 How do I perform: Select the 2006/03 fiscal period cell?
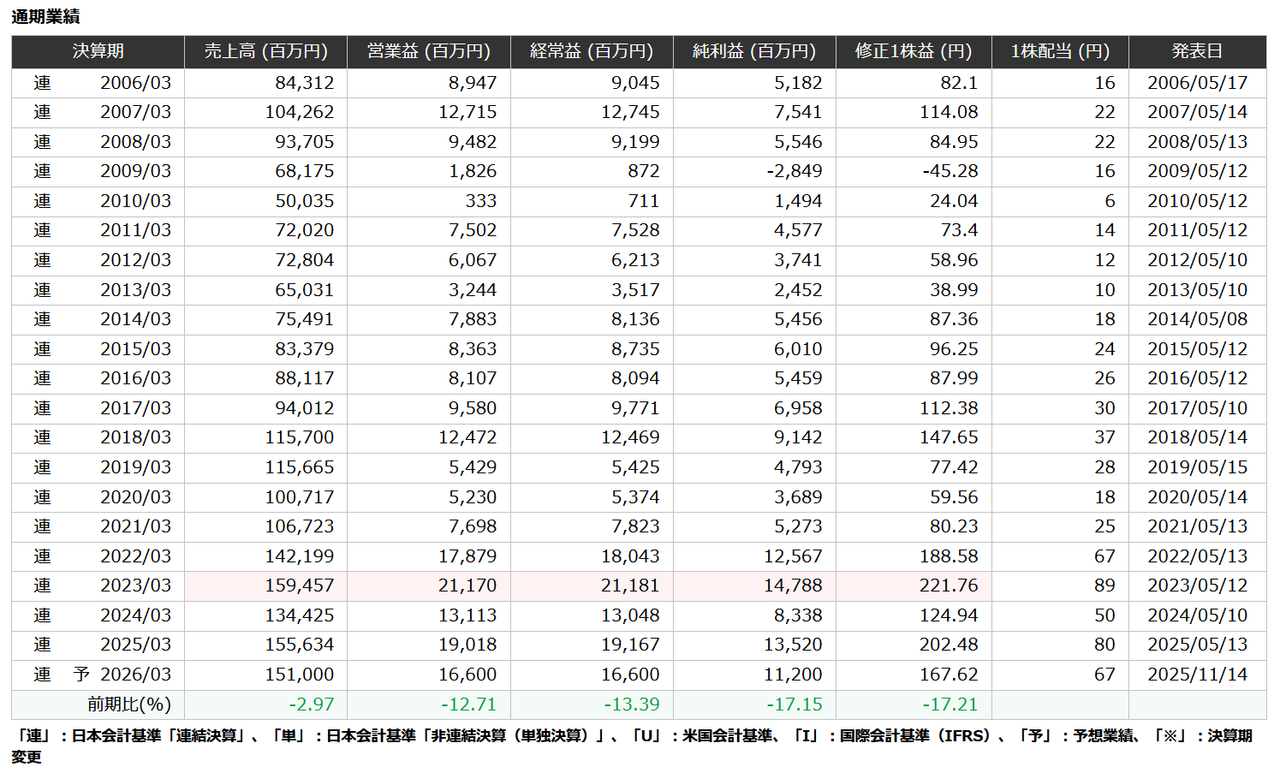[135, 83]
